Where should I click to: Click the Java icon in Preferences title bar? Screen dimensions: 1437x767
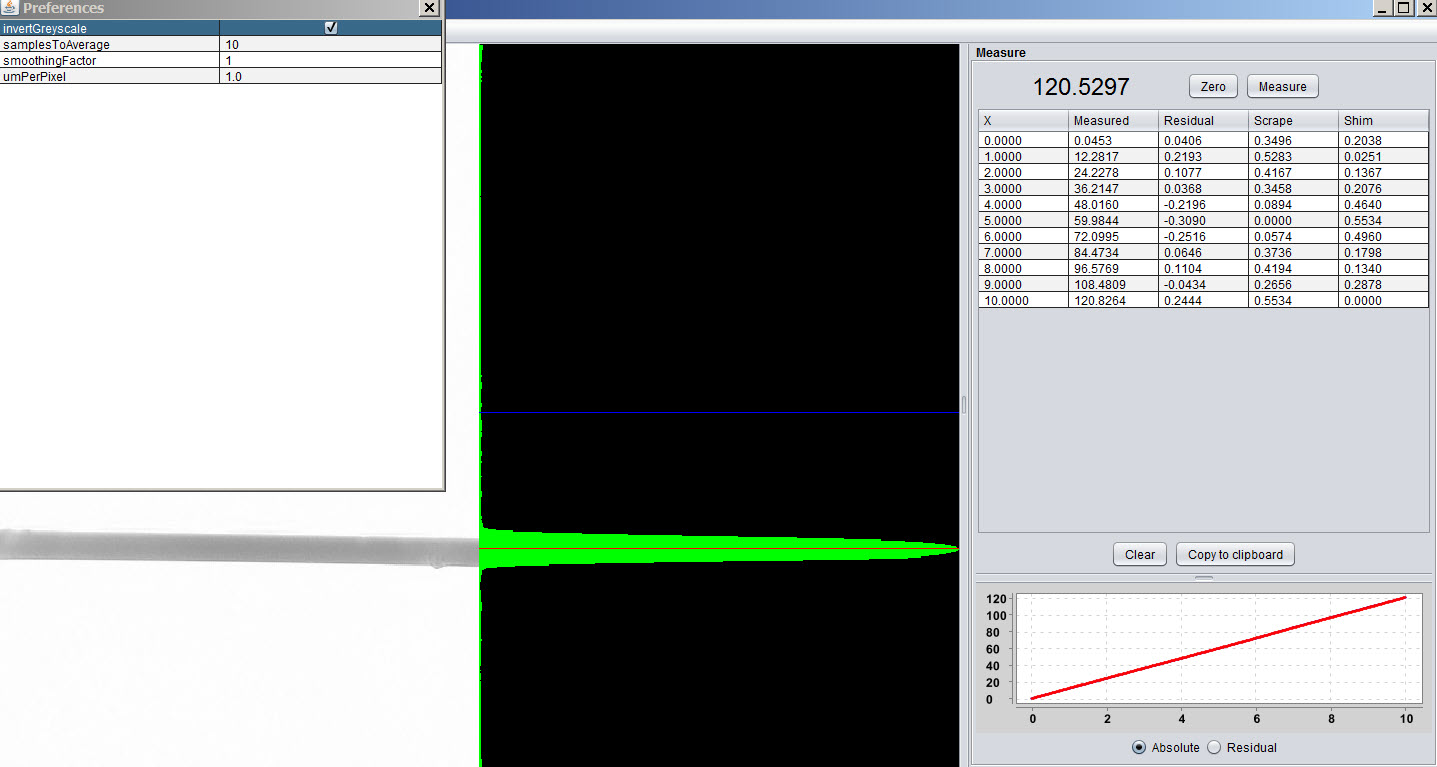coord(11,8)
